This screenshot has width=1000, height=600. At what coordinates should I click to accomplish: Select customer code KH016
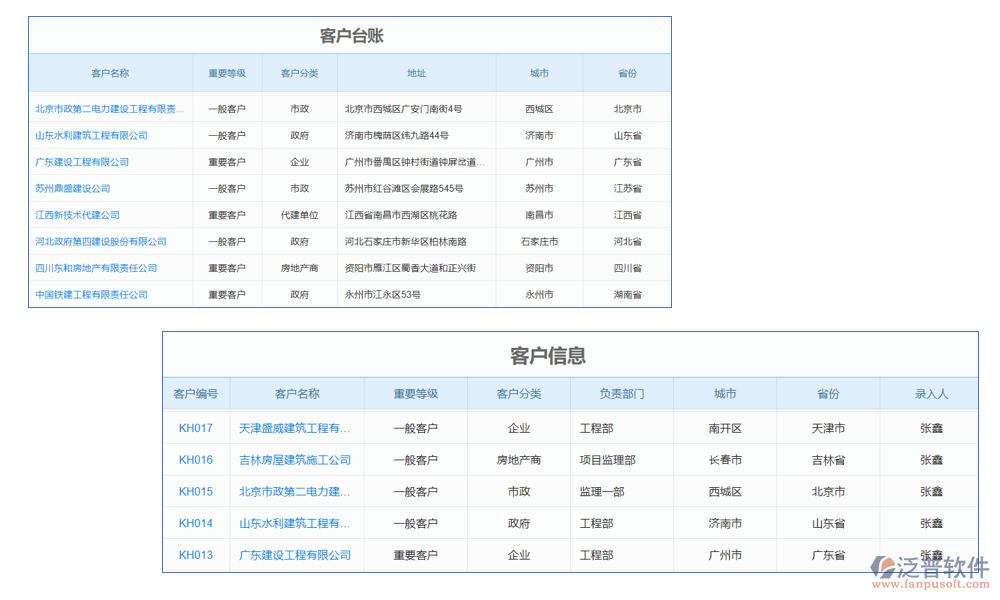coord(196,459)
